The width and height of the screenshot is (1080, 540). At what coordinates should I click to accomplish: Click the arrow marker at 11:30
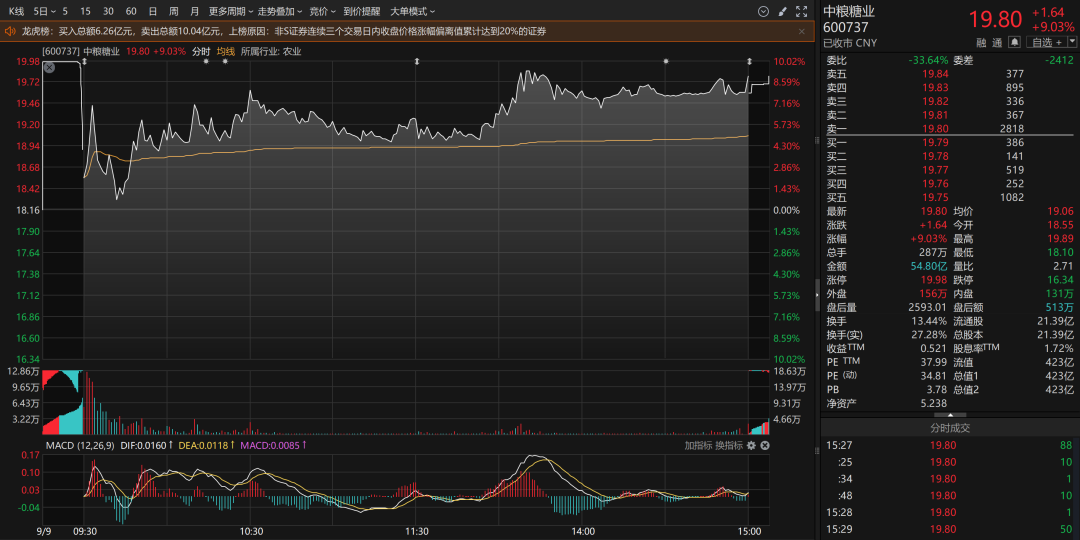pos(417,62)
